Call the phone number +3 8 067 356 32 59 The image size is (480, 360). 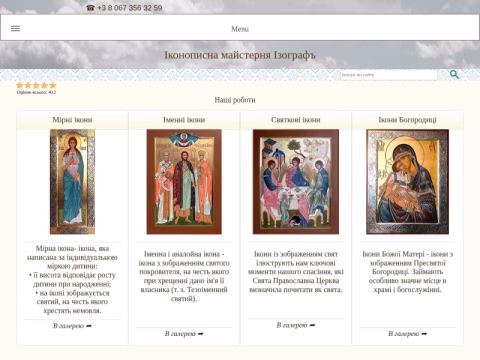pos(124,8)
